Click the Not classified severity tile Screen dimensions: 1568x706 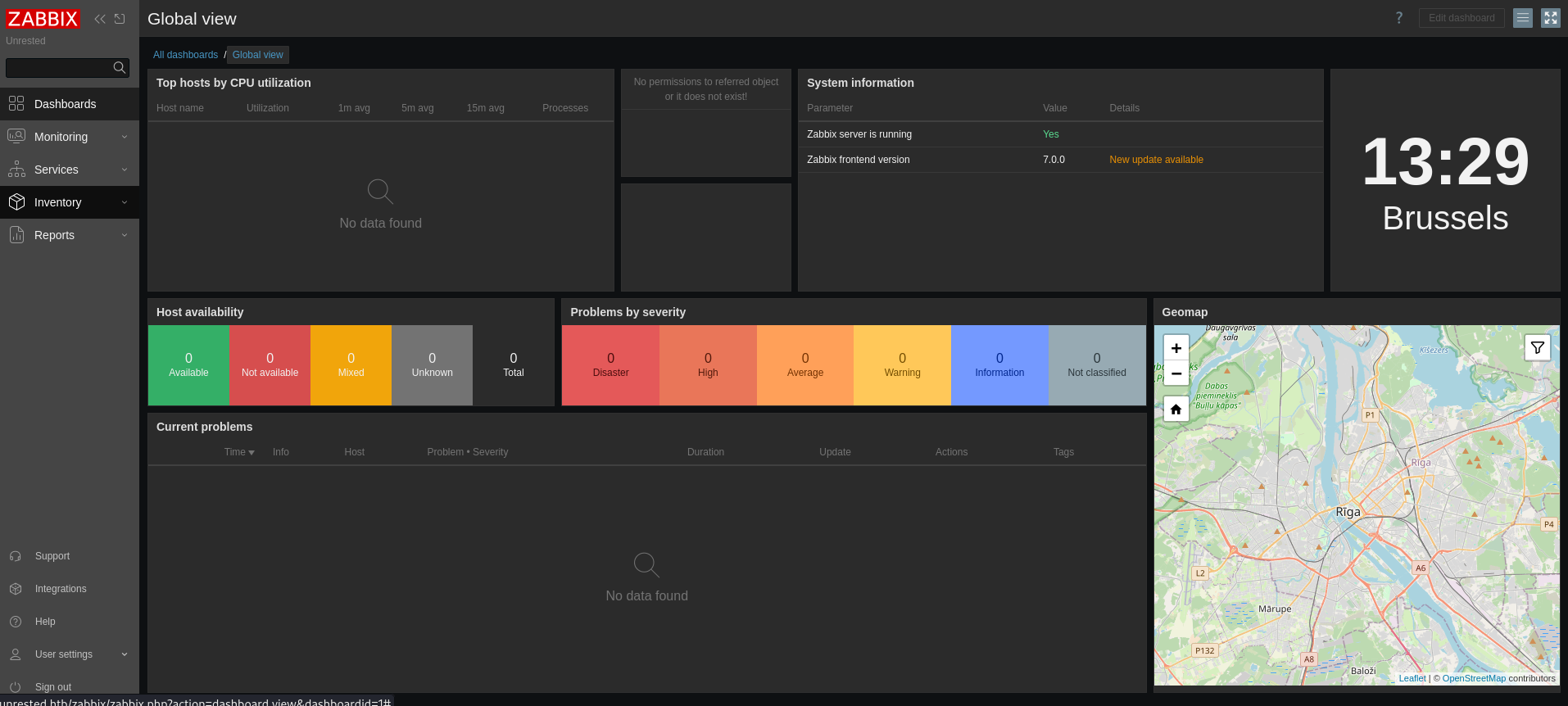[x=1097, y=365]
